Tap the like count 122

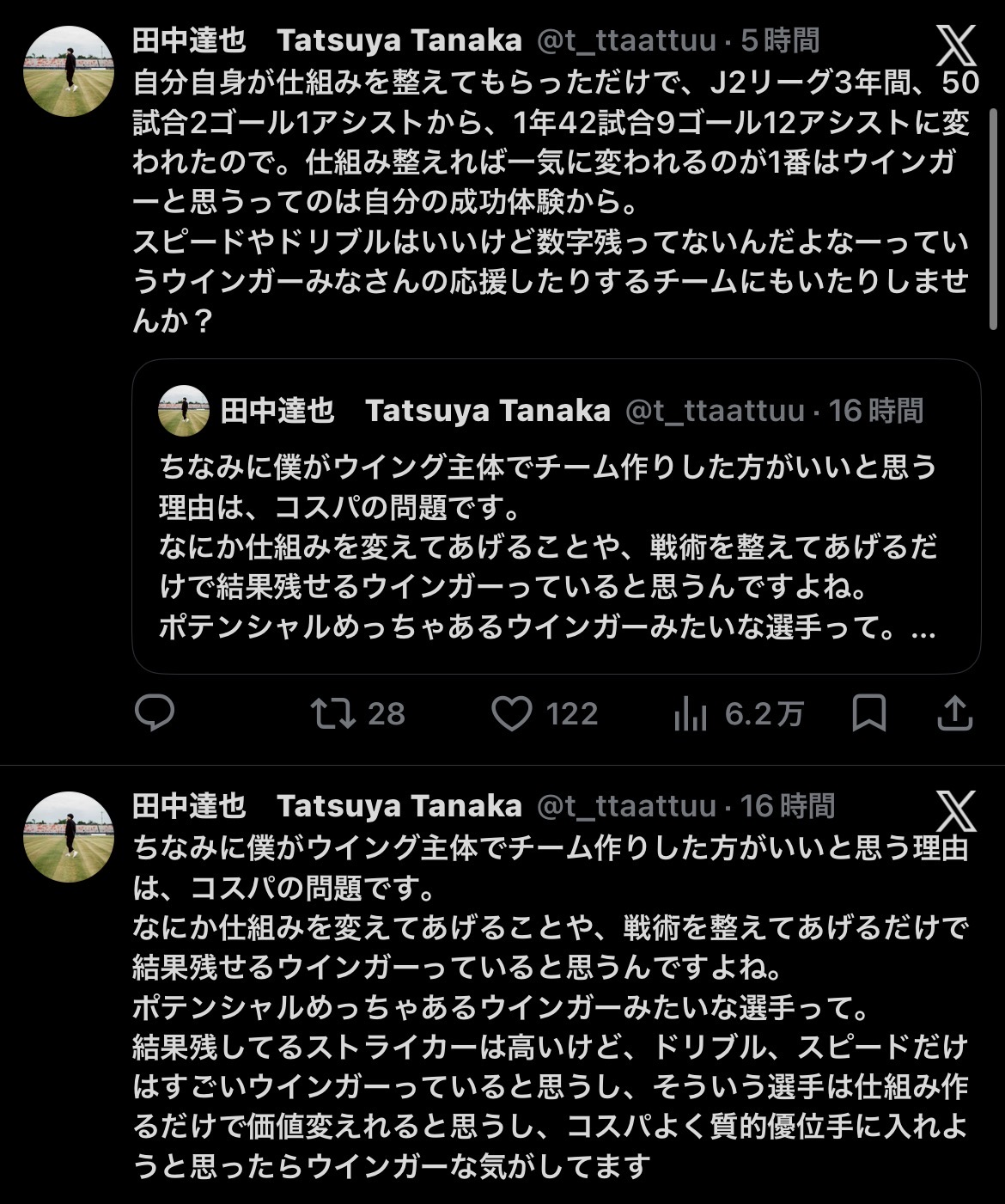pyautogui.click(x=571, y=713)
